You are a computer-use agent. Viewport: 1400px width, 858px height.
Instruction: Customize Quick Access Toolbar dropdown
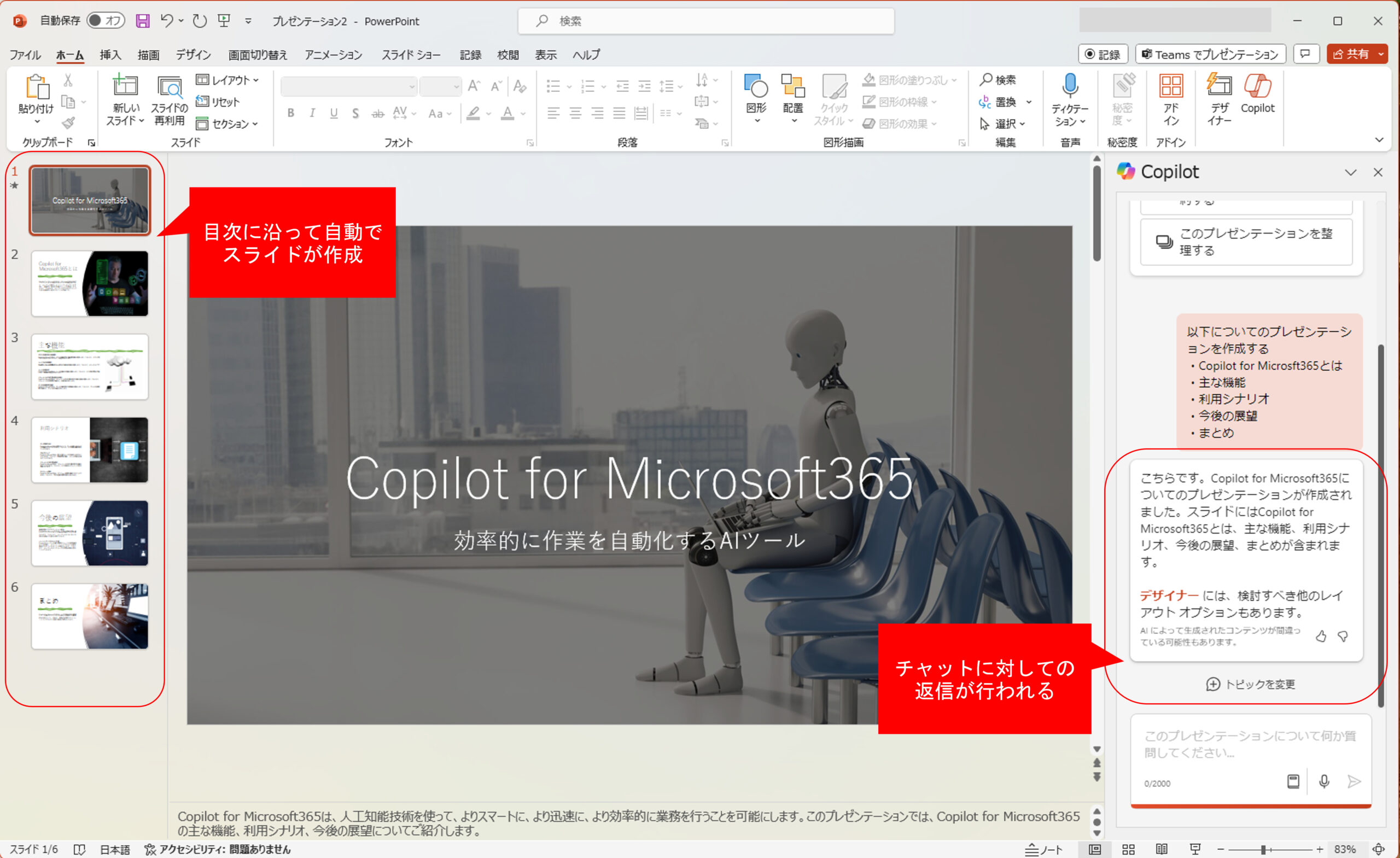248,21
